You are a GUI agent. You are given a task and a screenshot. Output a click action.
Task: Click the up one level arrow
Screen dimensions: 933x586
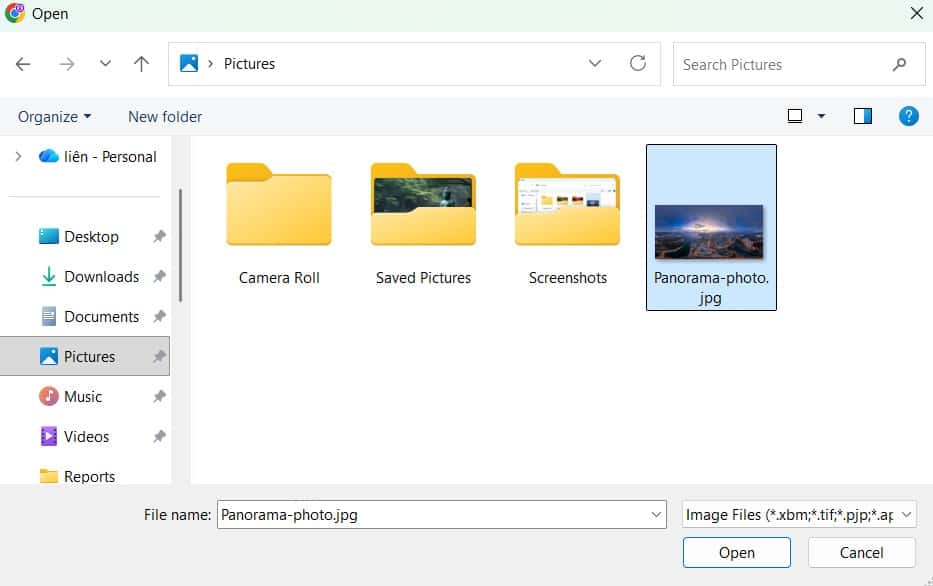pyautogui.click(x=141, y=63)
